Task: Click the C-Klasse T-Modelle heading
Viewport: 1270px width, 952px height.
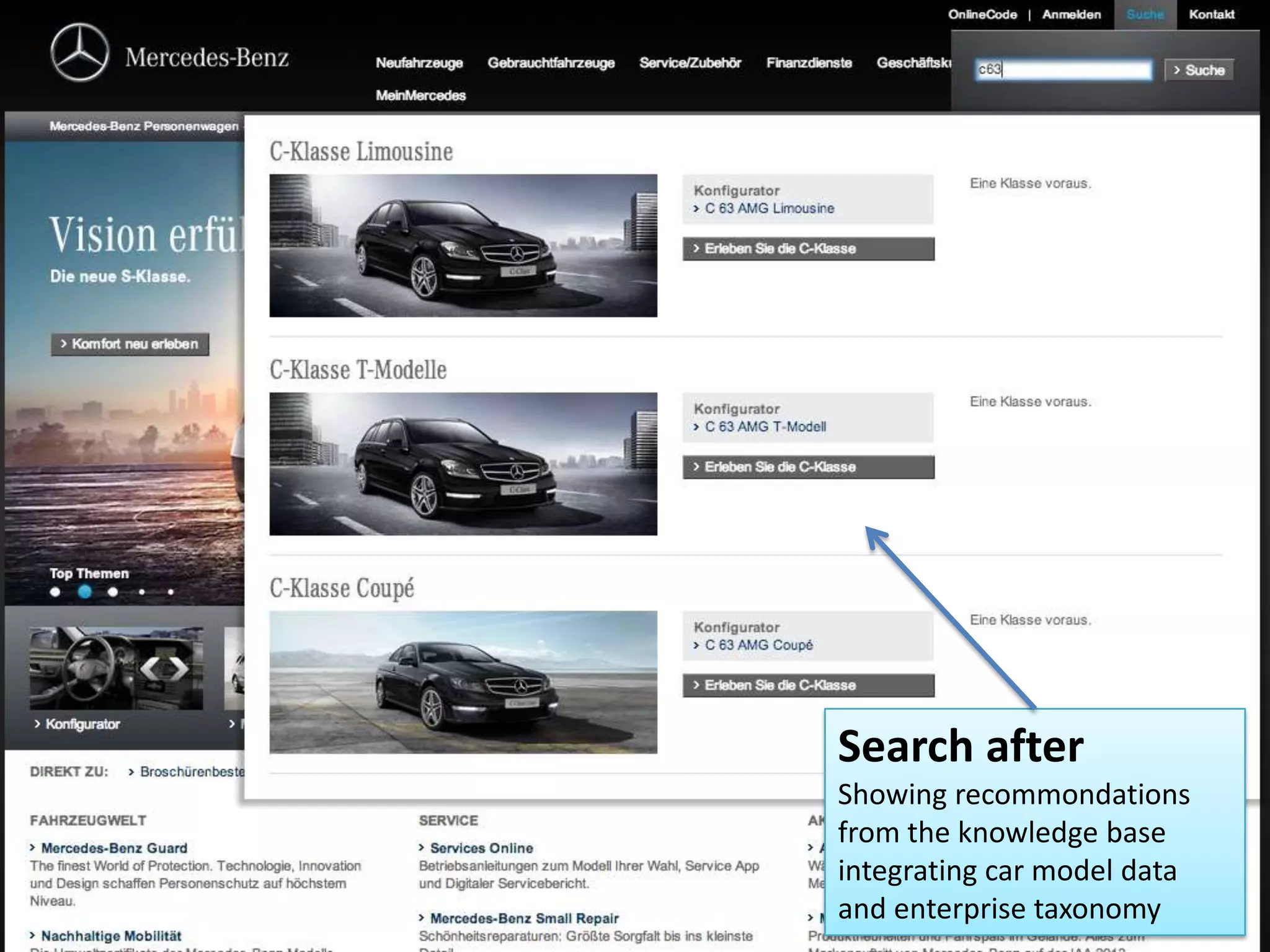Action: [358, 370]
